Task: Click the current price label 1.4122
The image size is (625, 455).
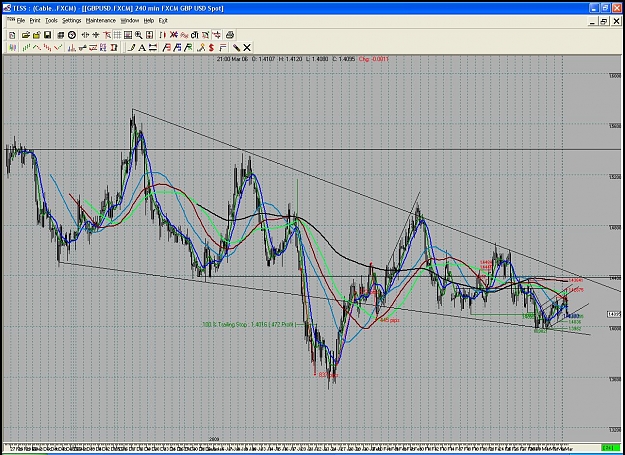Action: click(614, 314)
